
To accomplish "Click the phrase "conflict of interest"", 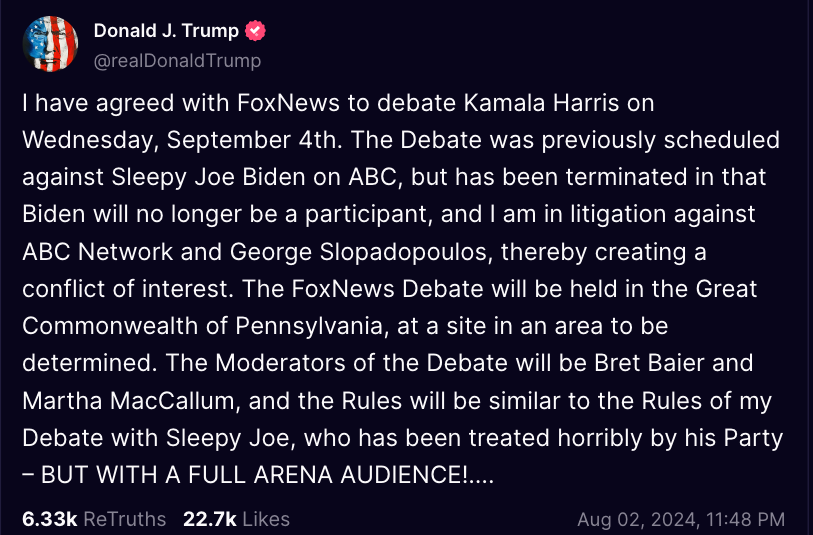I will pyautogui.click(x=111, y=289).
